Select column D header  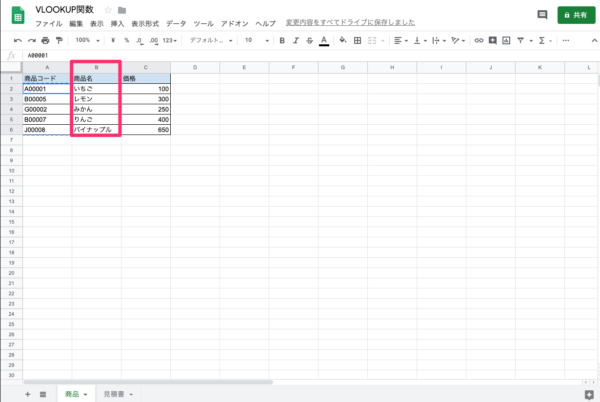pyautogui.click(x=195, y=67)
